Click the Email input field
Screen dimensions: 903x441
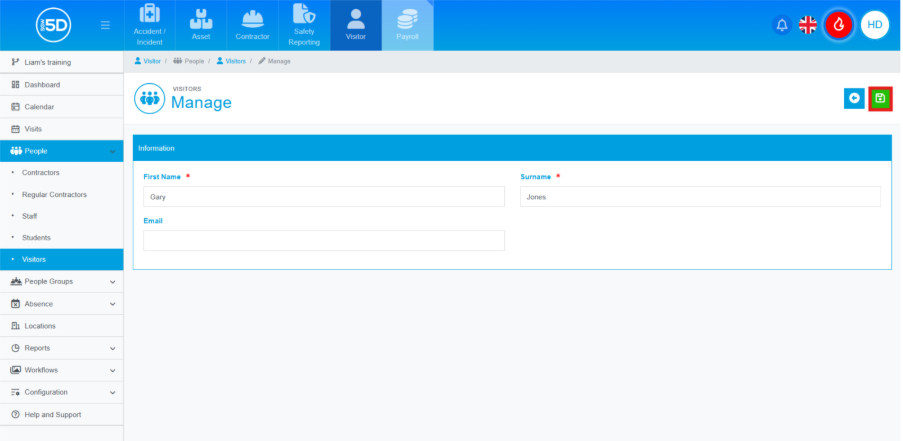pos(323,241)
